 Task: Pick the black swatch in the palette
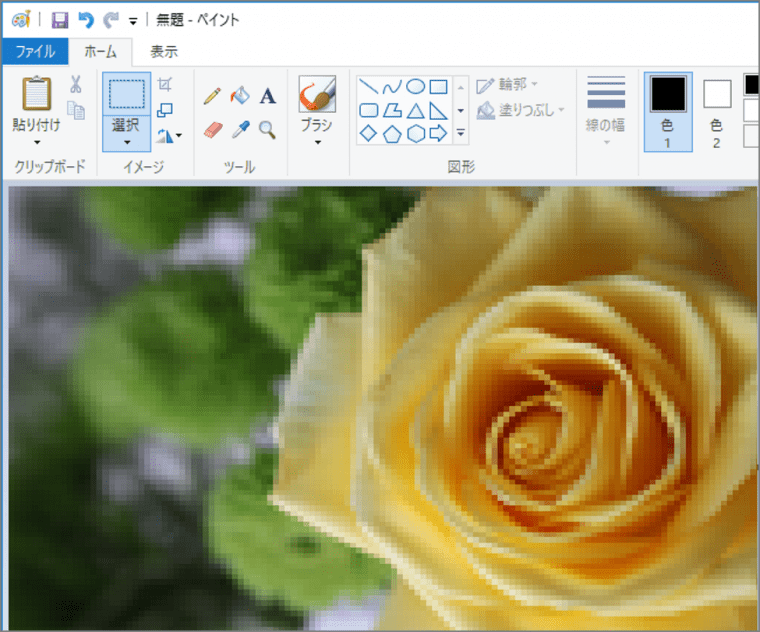(751, 85)
